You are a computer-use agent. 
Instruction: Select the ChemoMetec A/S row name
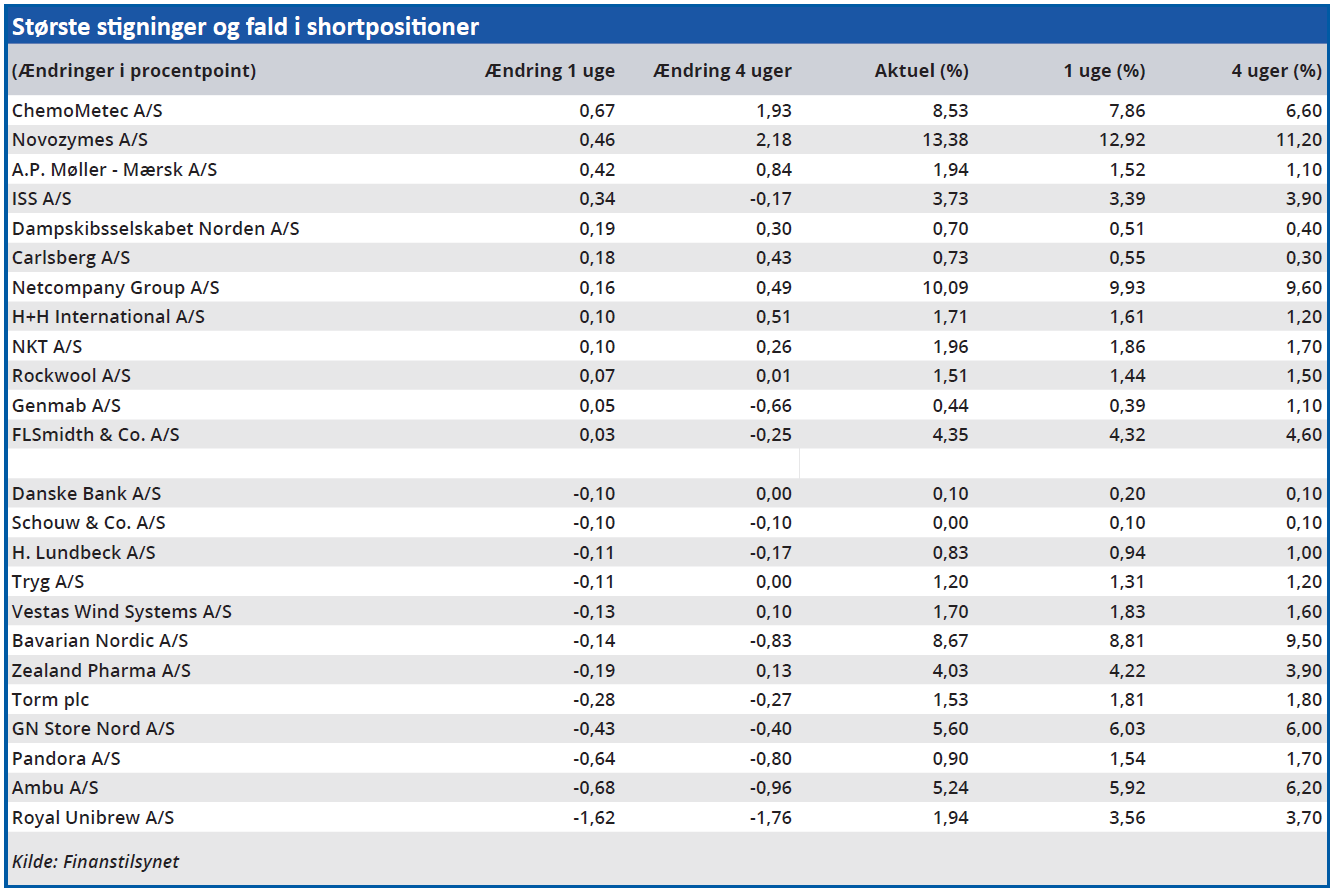(87, 111)
